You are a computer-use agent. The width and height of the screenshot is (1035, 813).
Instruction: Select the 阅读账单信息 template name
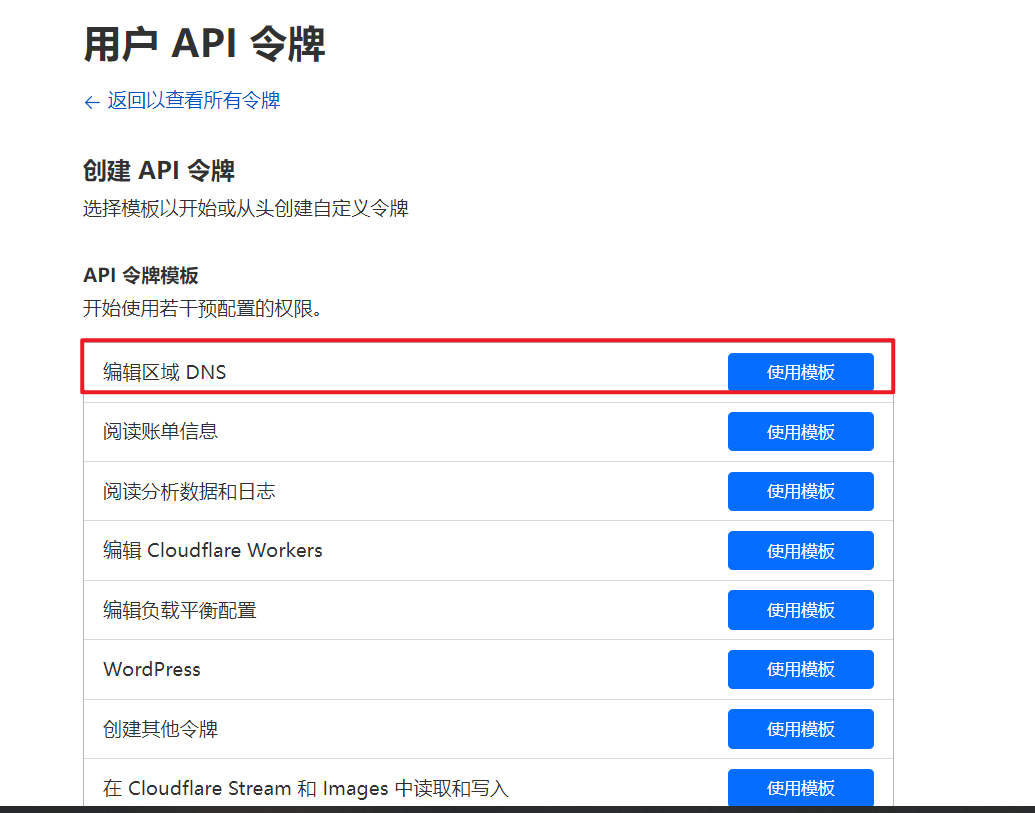pos(160,432)
